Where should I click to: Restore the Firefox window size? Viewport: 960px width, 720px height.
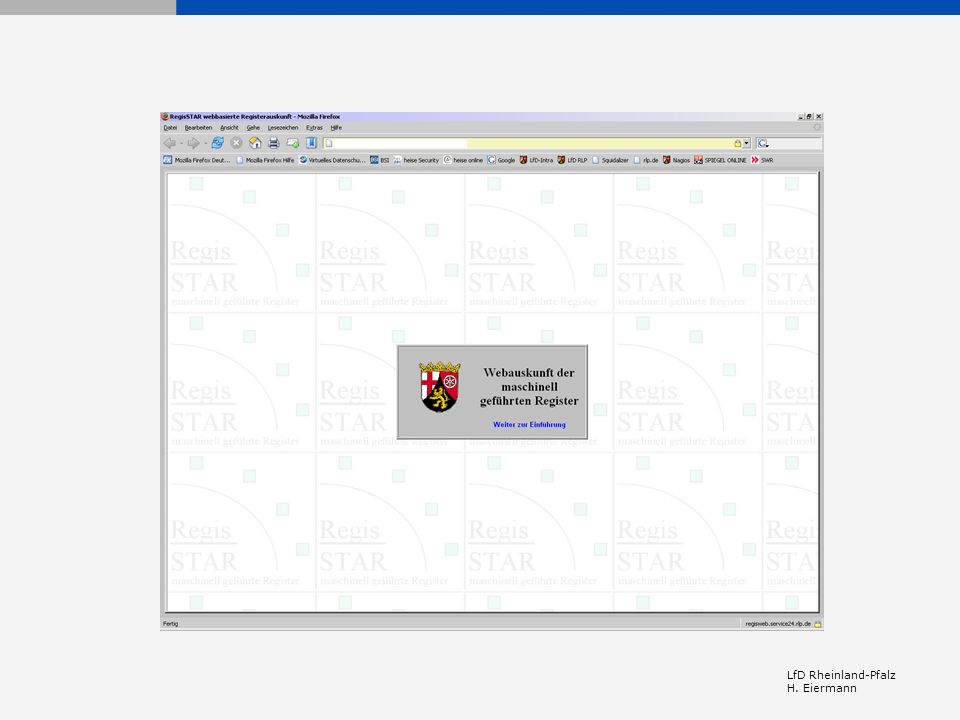click(x=809, y=116)
